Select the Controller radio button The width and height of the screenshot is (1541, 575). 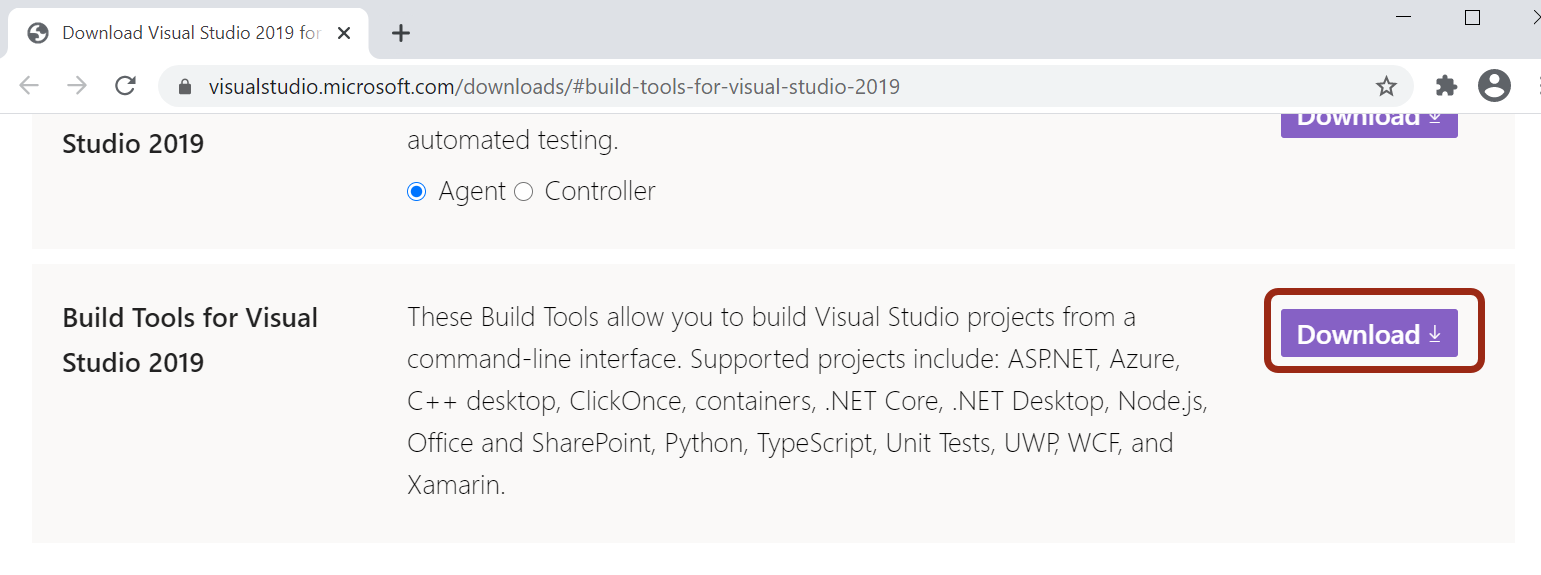click(x=524, y=192)
